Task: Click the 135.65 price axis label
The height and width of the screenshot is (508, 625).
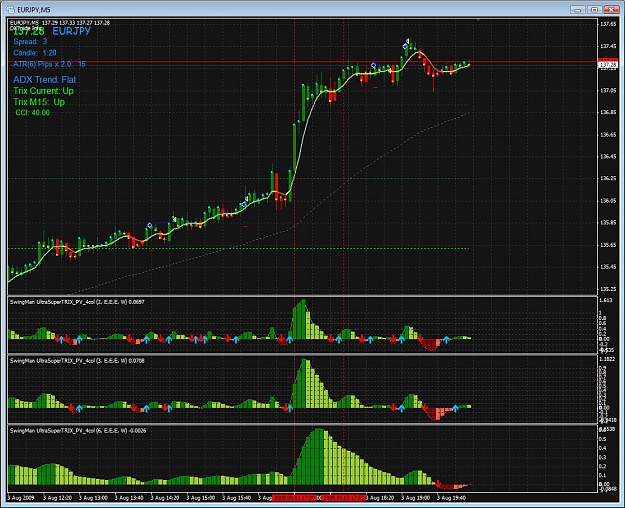Action: (x=608, y=245)
